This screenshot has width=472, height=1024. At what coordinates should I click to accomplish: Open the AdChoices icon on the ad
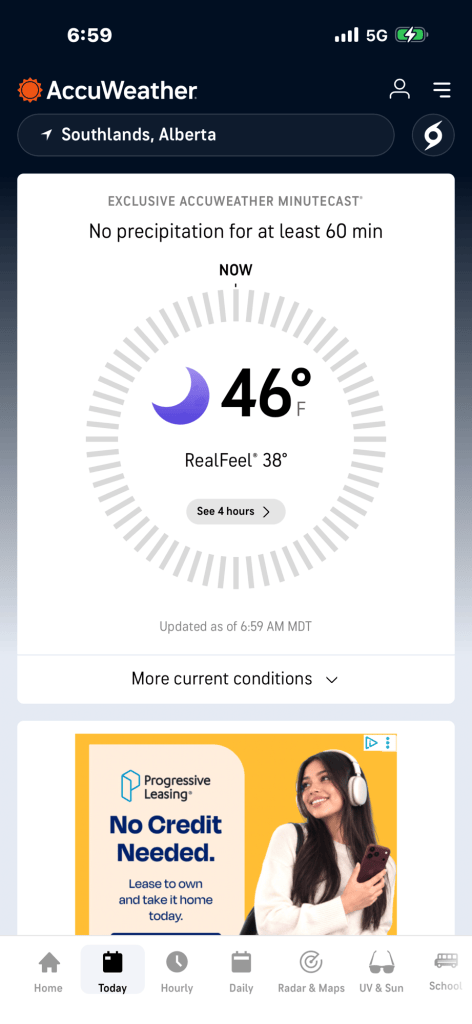[x=371, y=743]
